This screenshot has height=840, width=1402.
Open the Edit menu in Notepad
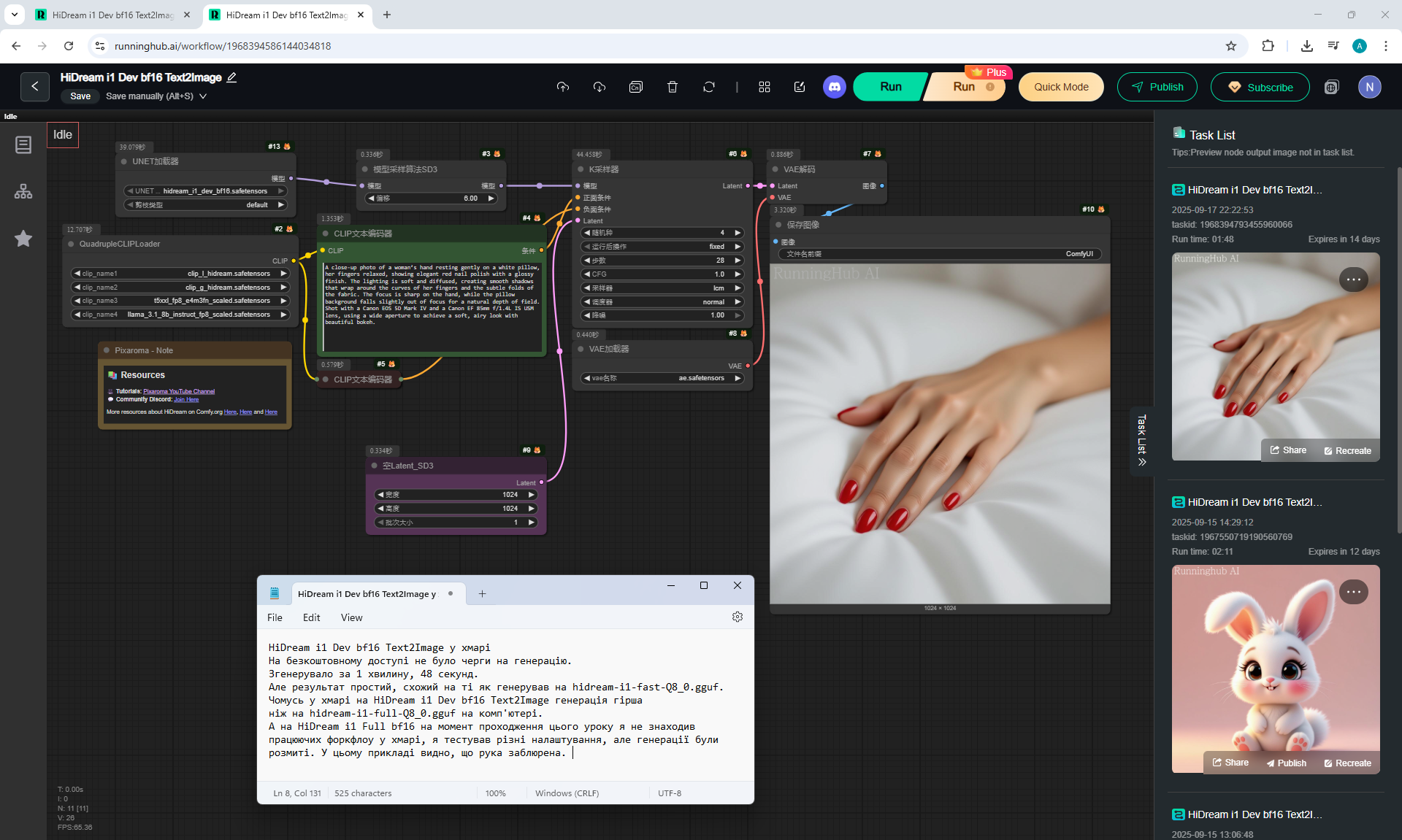311,617
